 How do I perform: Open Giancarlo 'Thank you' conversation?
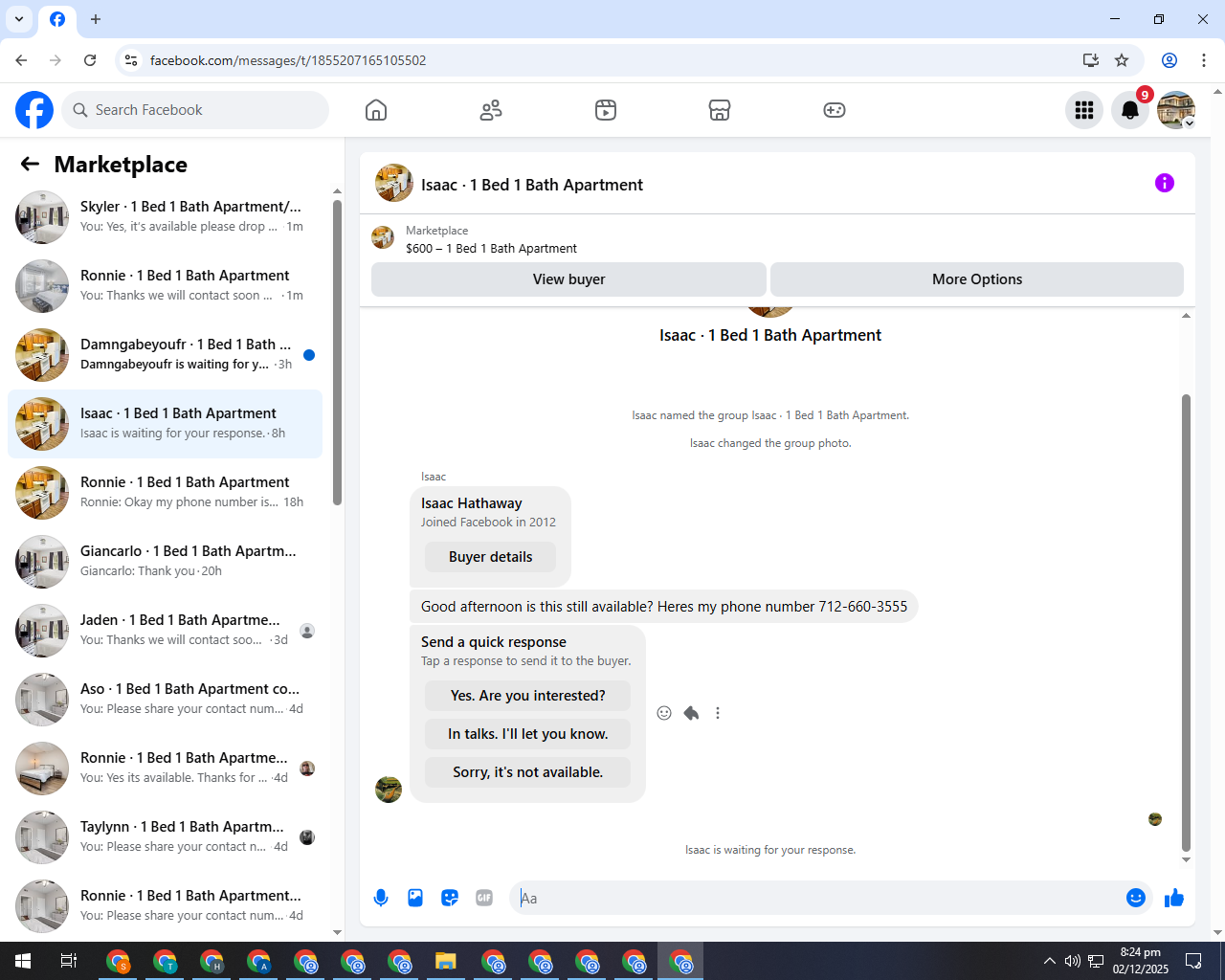pyautogui.click(x=165, y=562)
